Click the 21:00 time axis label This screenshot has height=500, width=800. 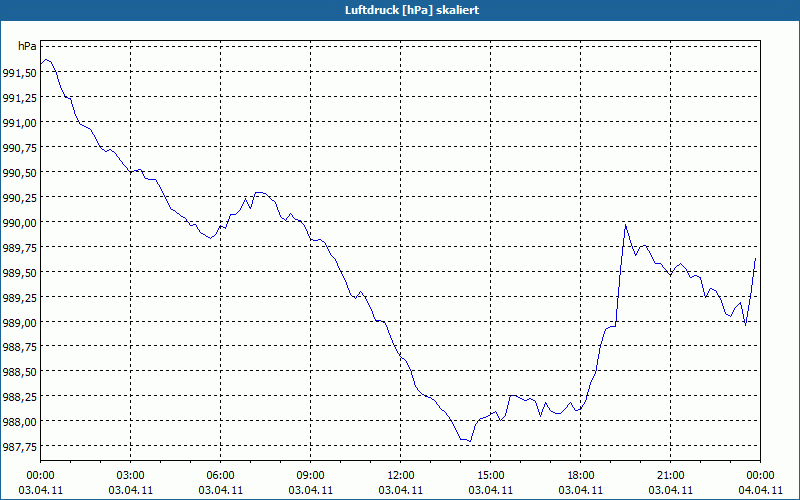click(x=670, y=476)
